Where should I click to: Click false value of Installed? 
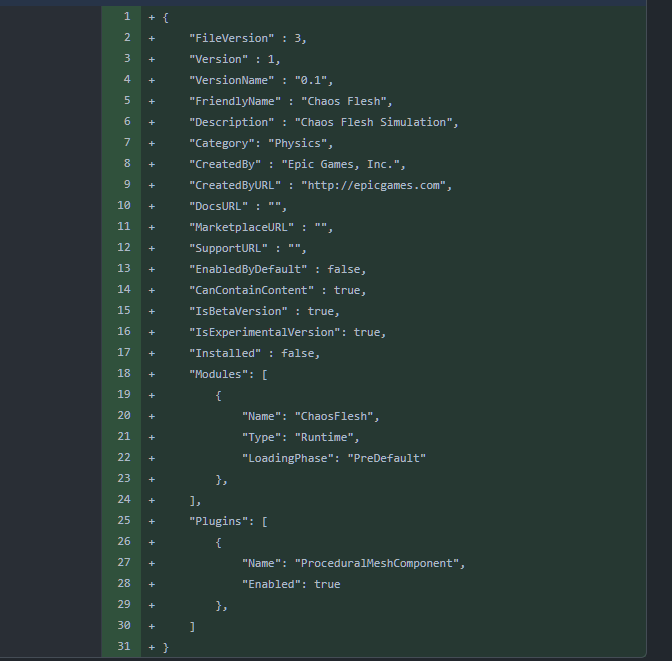pyautogui.click(x=297, y=353)
